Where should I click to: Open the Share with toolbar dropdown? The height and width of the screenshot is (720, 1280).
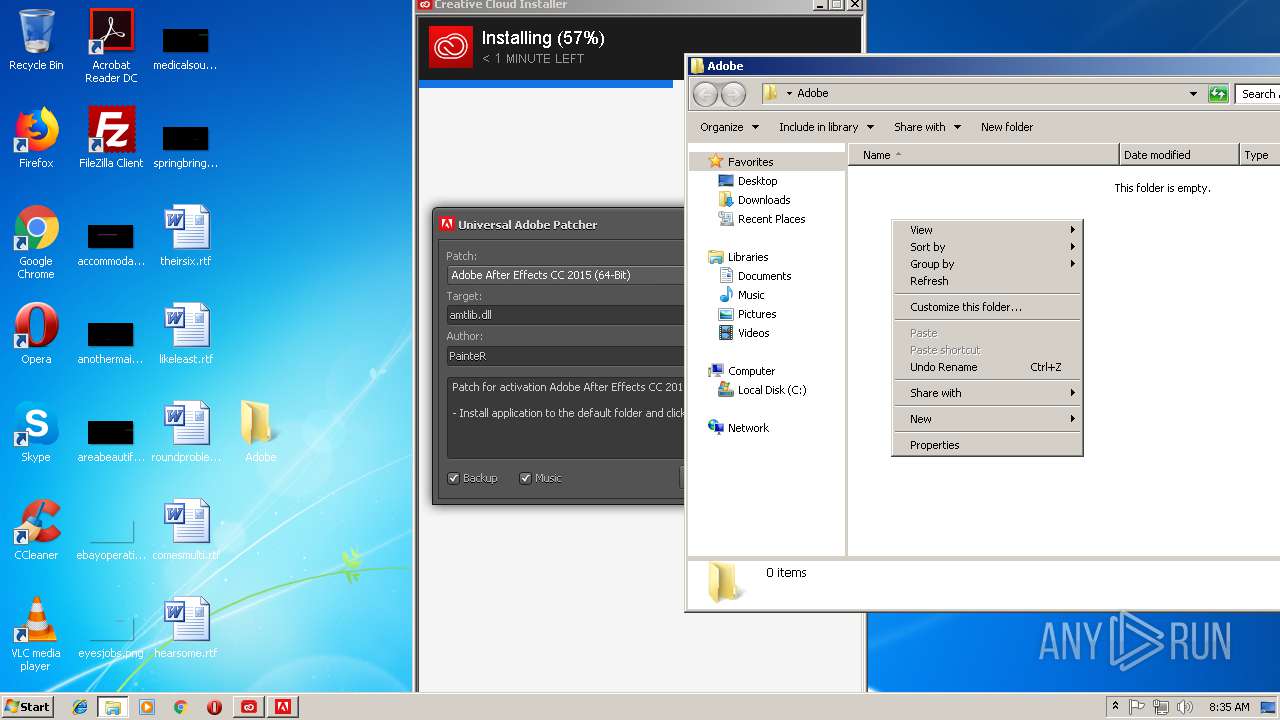(x=927, y=127)
